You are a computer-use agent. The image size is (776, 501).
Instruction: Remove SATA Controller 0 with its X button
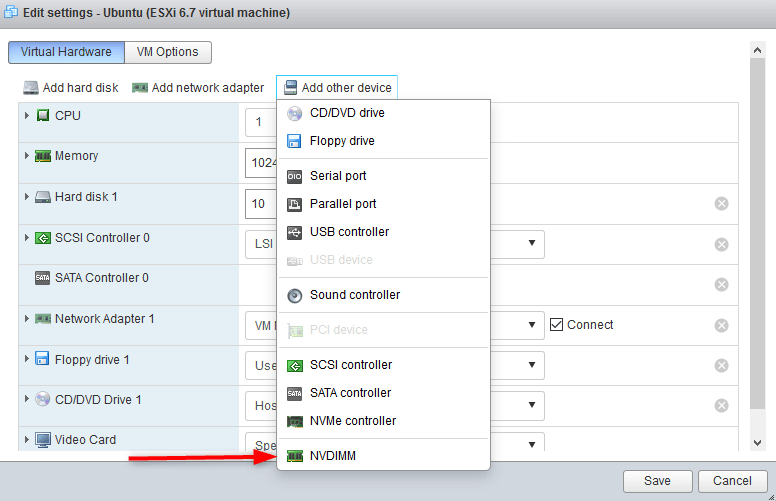pyautogui.click(x=722, y=285)
